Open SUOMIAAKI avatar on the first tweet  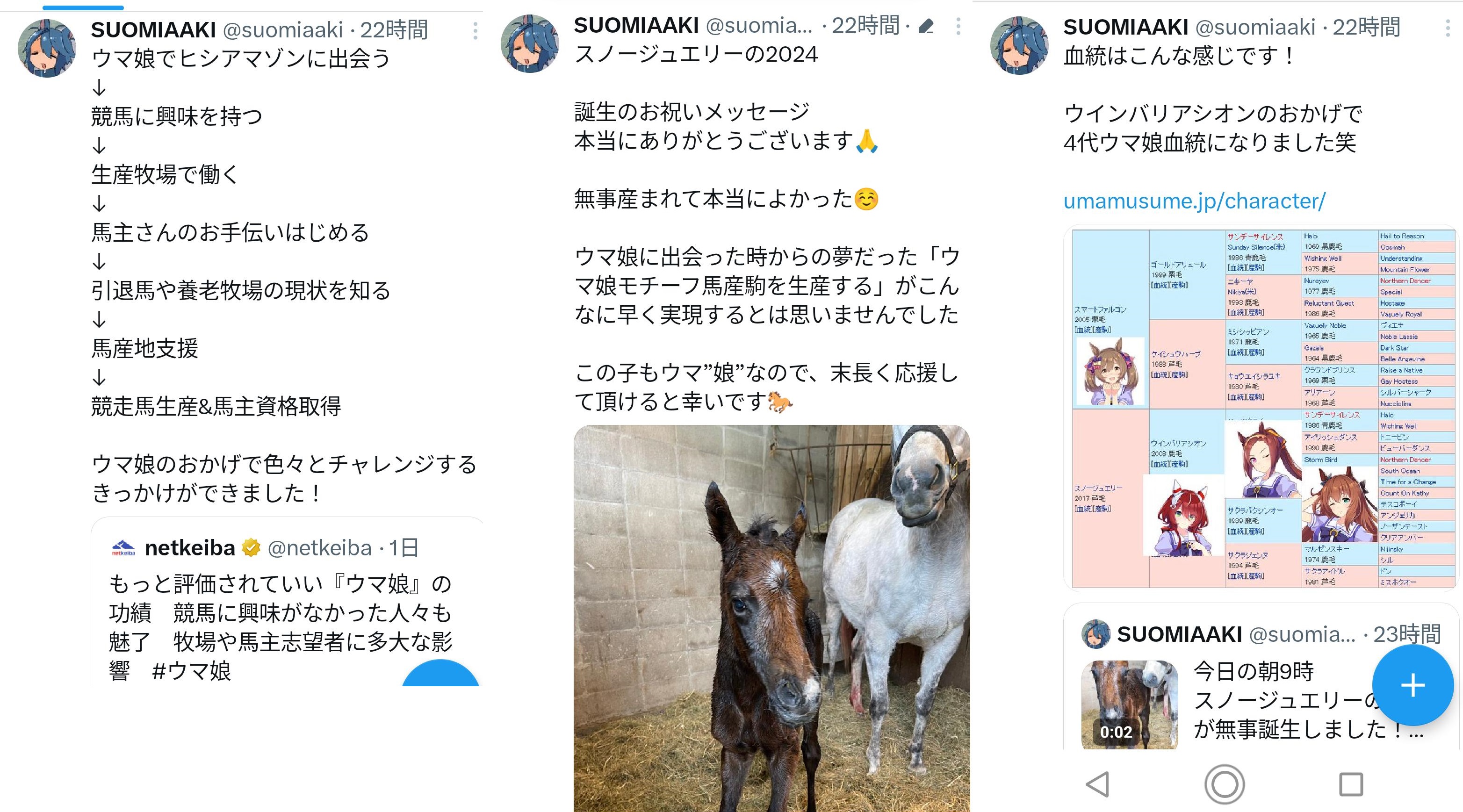tap(47, 48)
